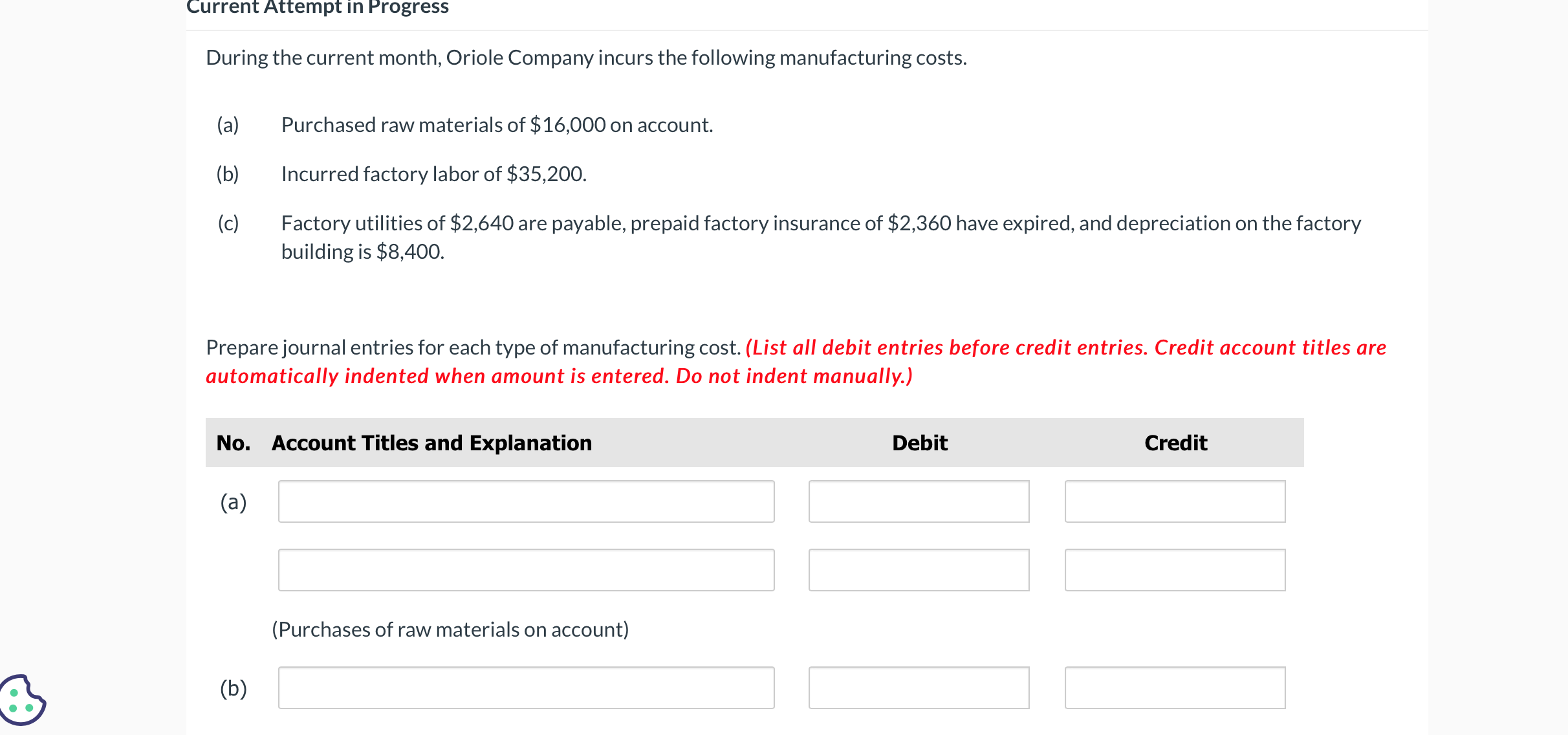Select the Debit column header
The width and height of the screenshot is (1568, 735).
919,443
